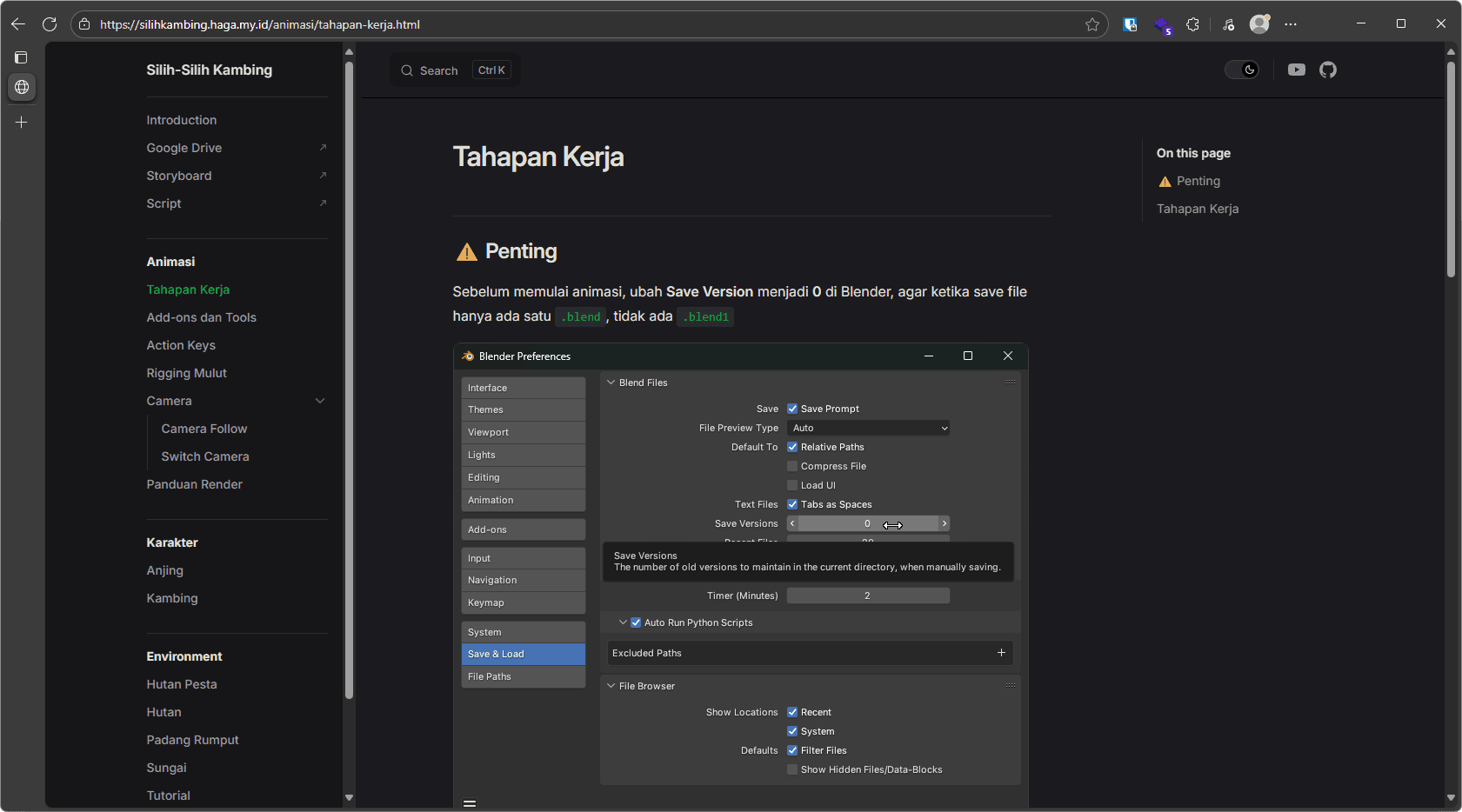Image resolution: width=1462 pixels, height=812 pixels.
Task: Add a new tab with plus icon
Action: coord(22,123)
